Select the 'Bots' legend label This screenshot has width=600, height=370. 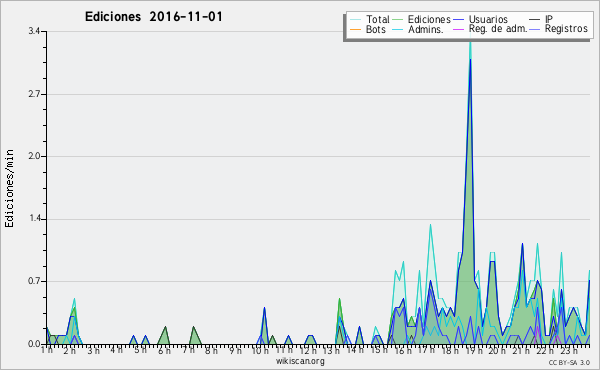tap(375, 29)
